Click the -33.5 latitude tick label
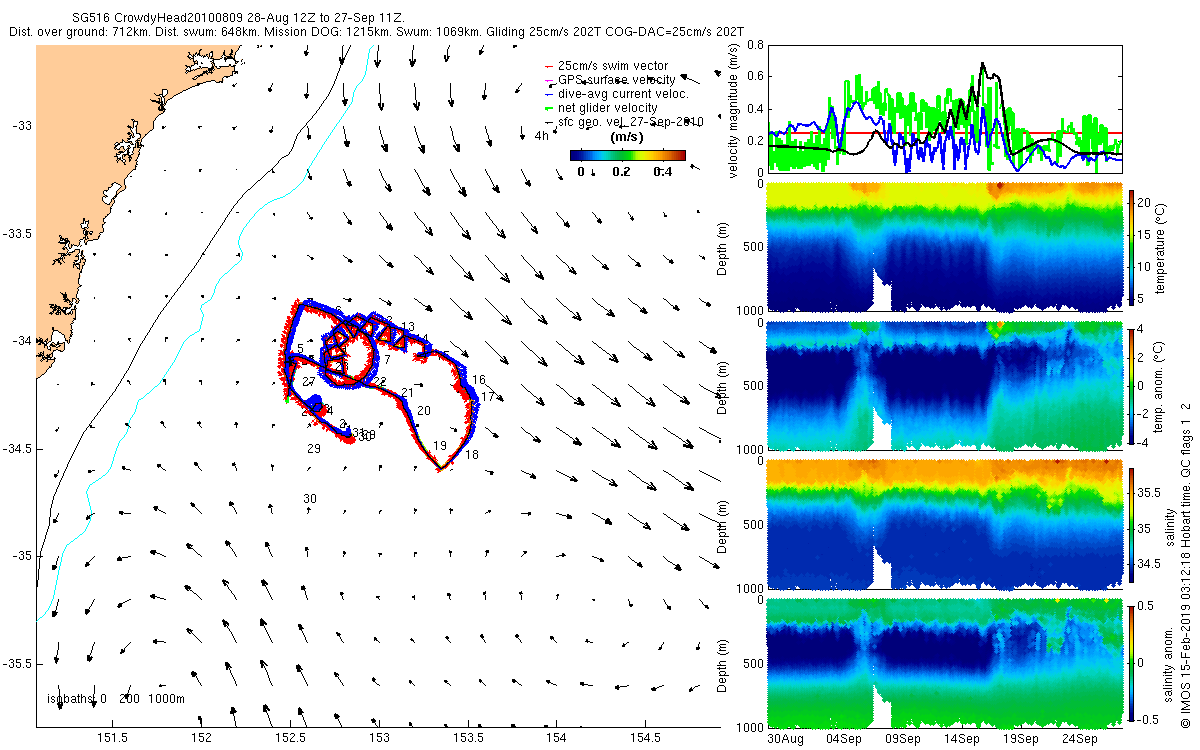This screenshot has width=1200, height=750. (19, 233)
